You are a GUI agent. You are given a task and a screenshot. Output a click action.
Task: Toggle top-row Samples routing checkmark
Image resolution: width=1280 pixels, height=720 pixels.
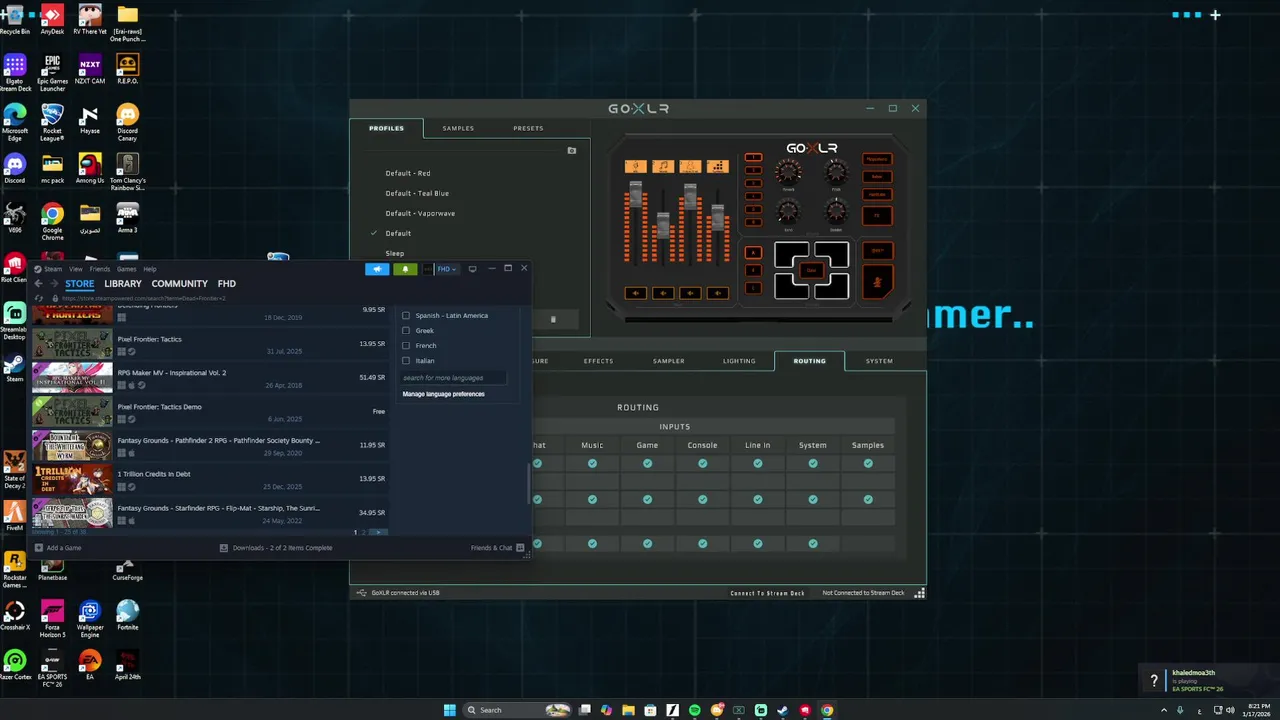[x=868, y=463]
